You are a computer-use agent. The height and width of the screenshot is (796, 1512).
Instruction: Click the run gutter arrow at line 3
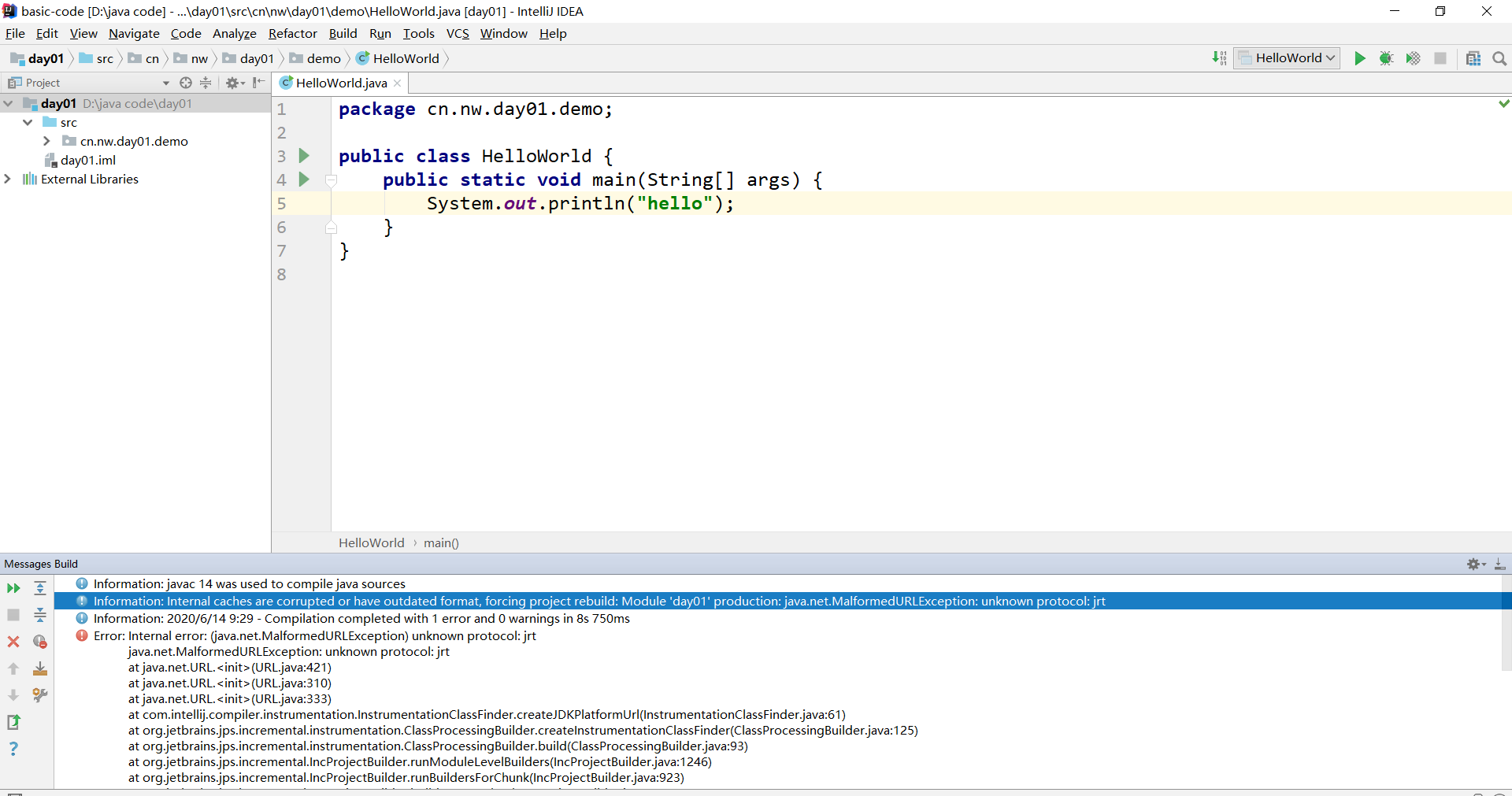coord(304,156)
